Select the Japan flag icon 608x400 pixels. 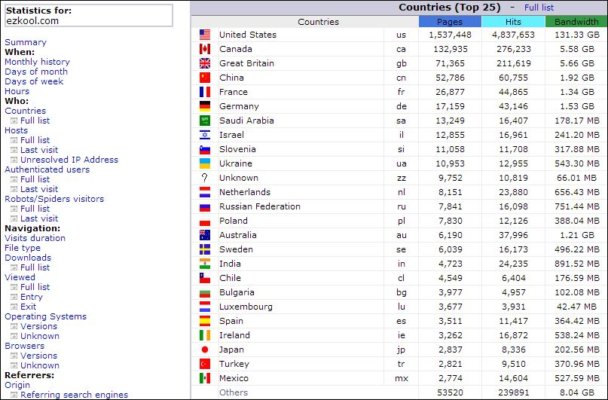205,350
